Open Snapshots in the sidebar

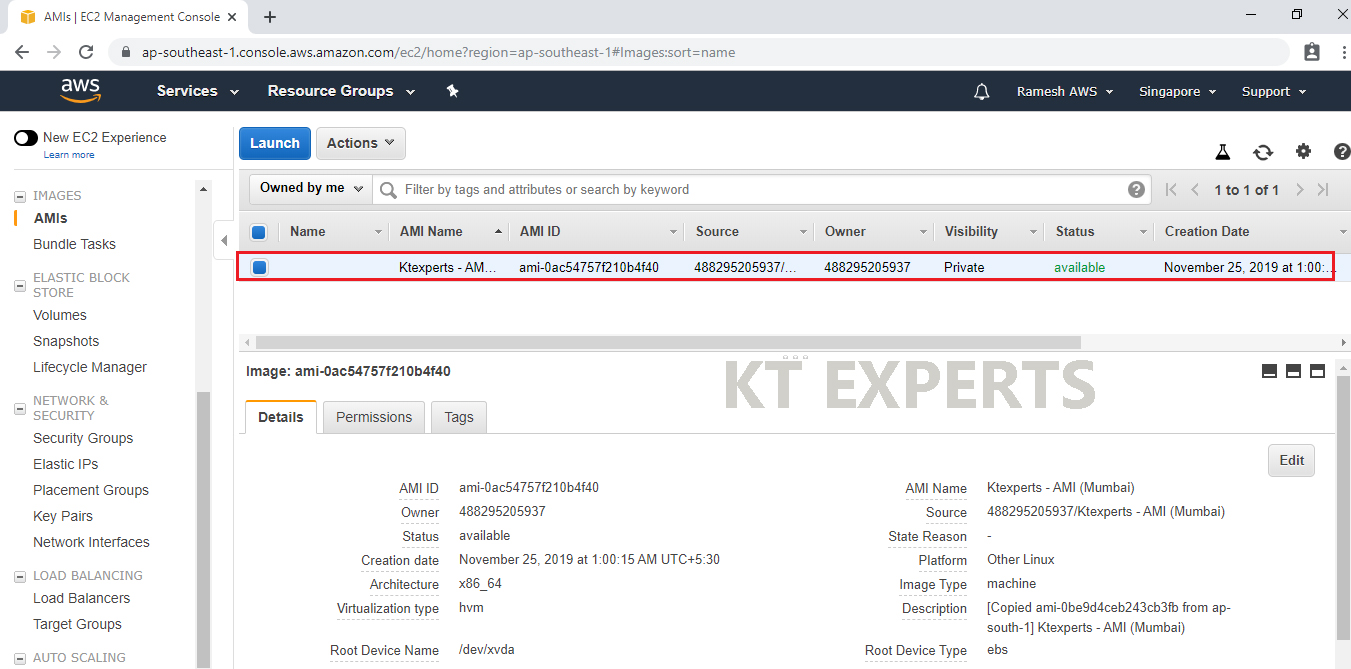66,341
